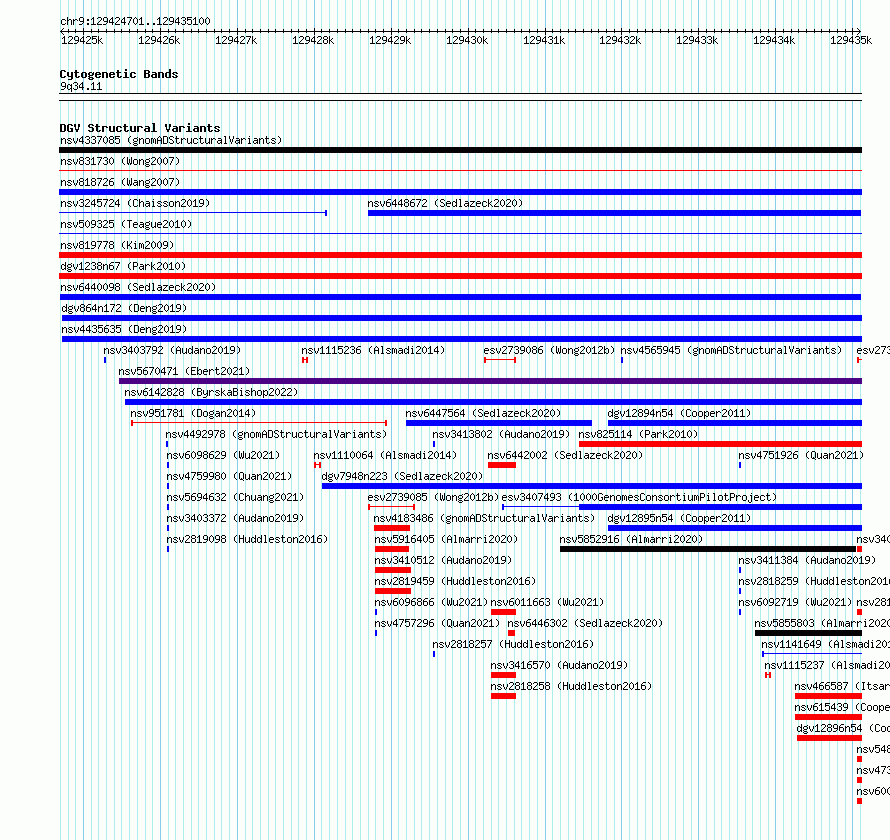Click the nsv509325 (Teague2010) label
Viewport: 890px width, 840px height.
126,224
